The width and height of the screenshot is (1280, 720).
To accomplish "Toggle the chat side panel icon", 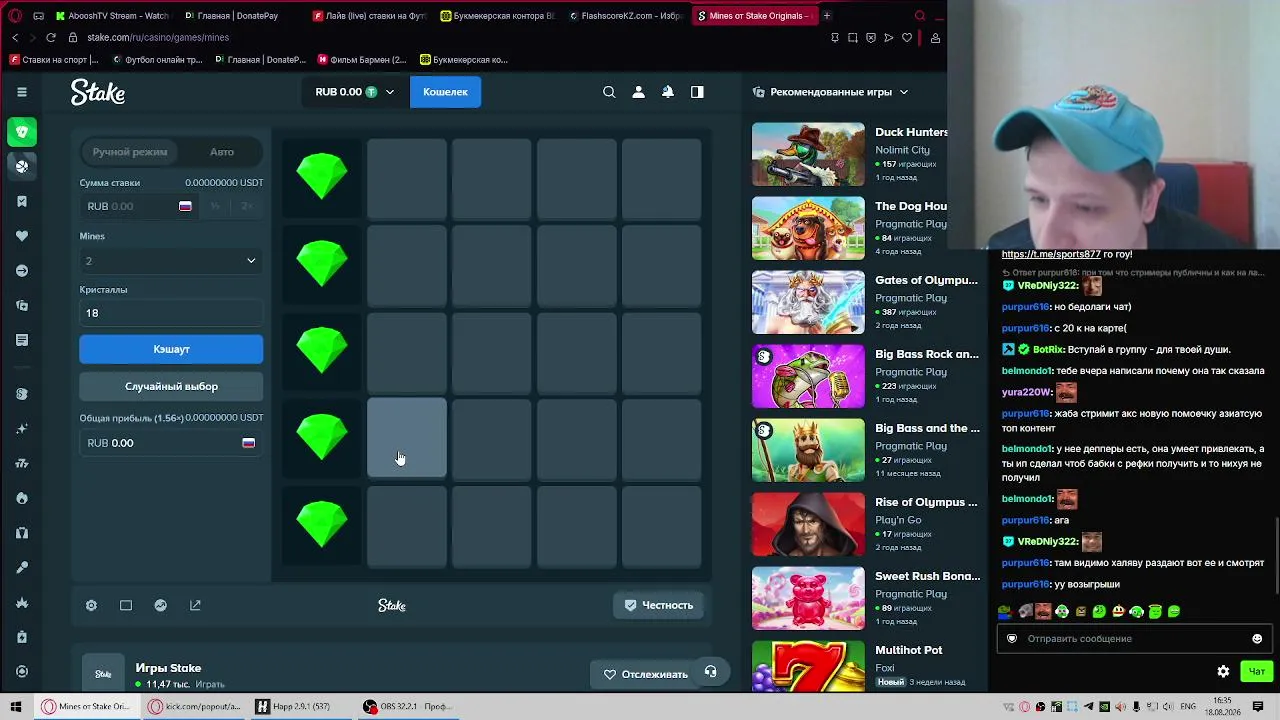I will [x=697, y=92].
